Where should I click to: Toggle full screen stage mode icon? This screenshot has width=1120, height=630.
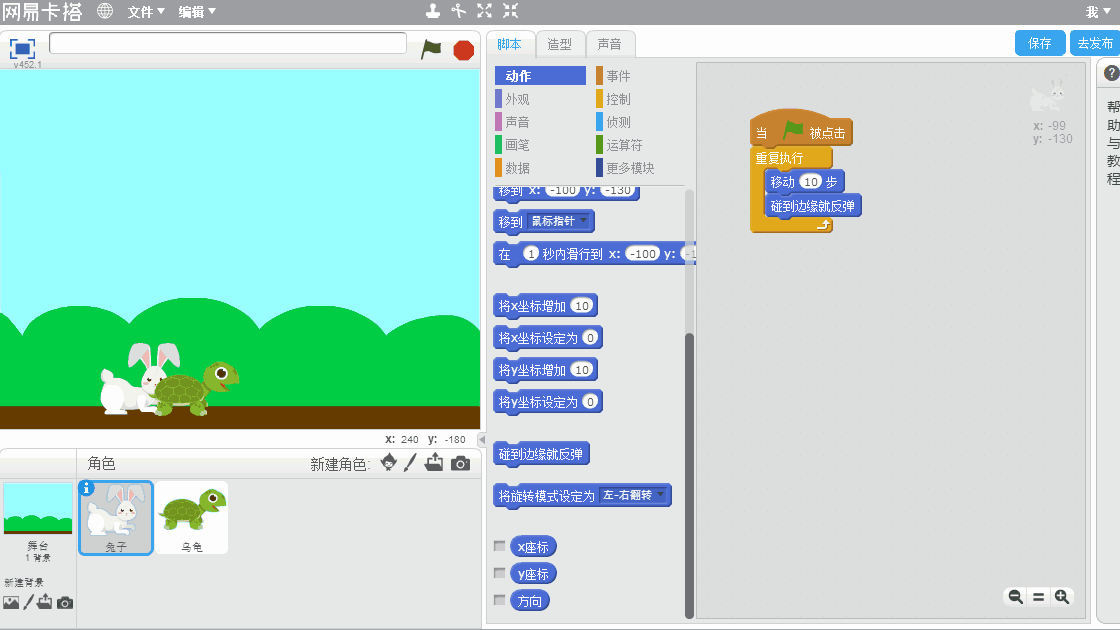click(x=22, y=48)
